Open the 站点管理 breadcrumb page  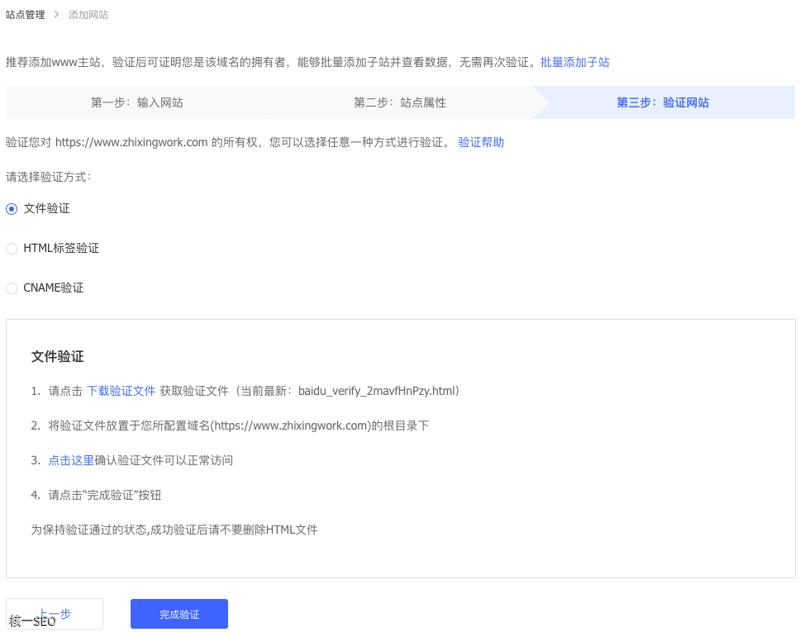(26, 15)
